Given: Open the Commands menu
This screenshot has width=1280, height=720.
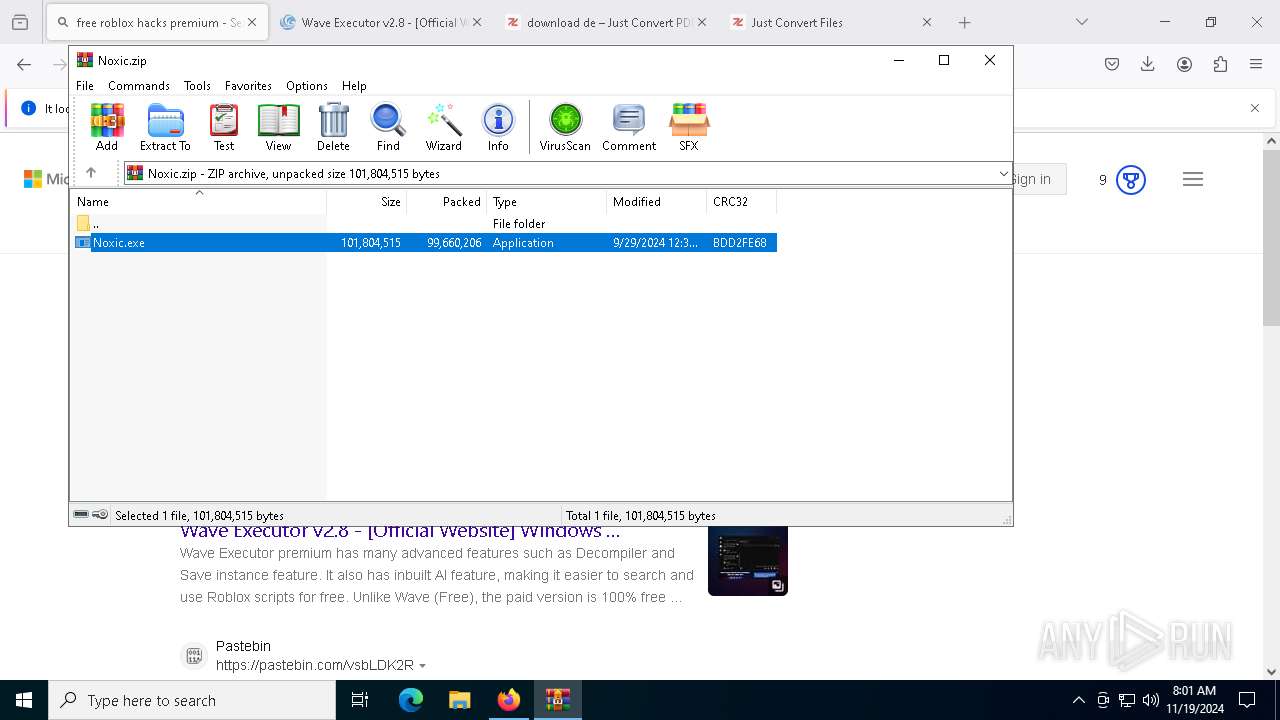Looking at the screenshot, I should point(139,86).
